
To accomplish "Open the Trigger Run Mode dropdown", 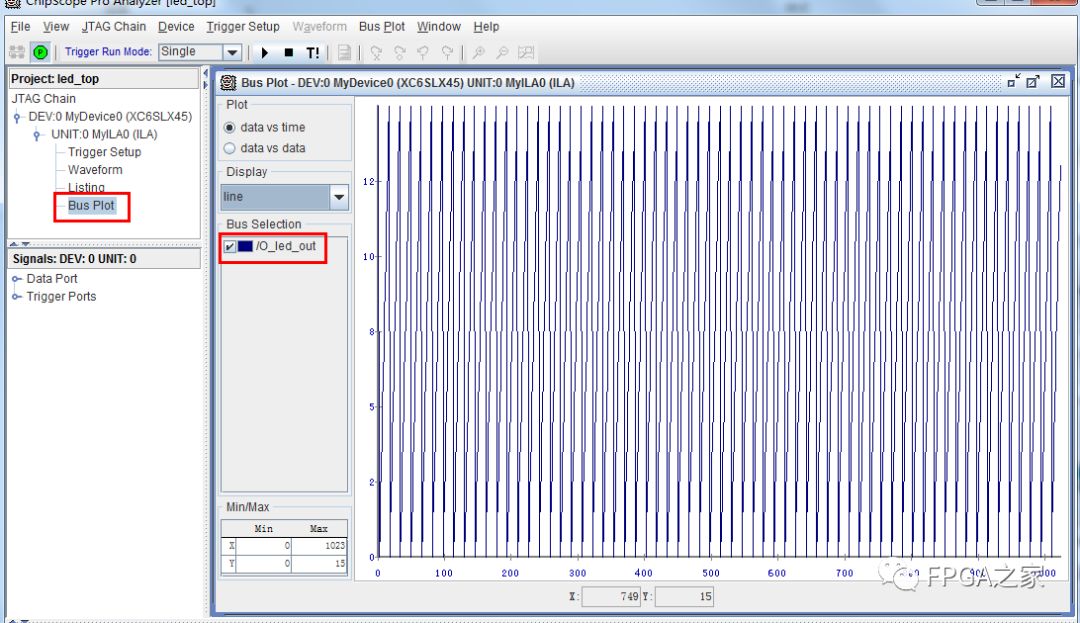I will pyautogui.click(x=233, y=52).
